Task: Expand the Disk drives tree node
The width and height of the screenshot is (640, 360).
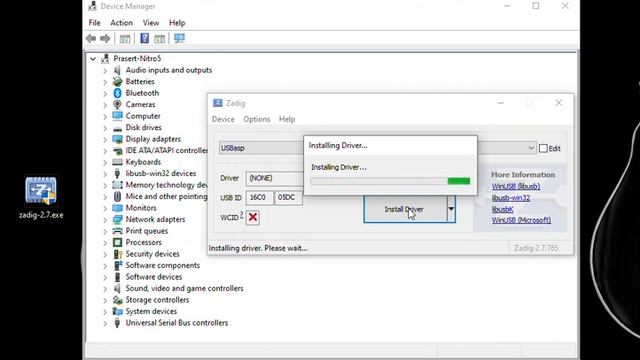Action: 105,128
